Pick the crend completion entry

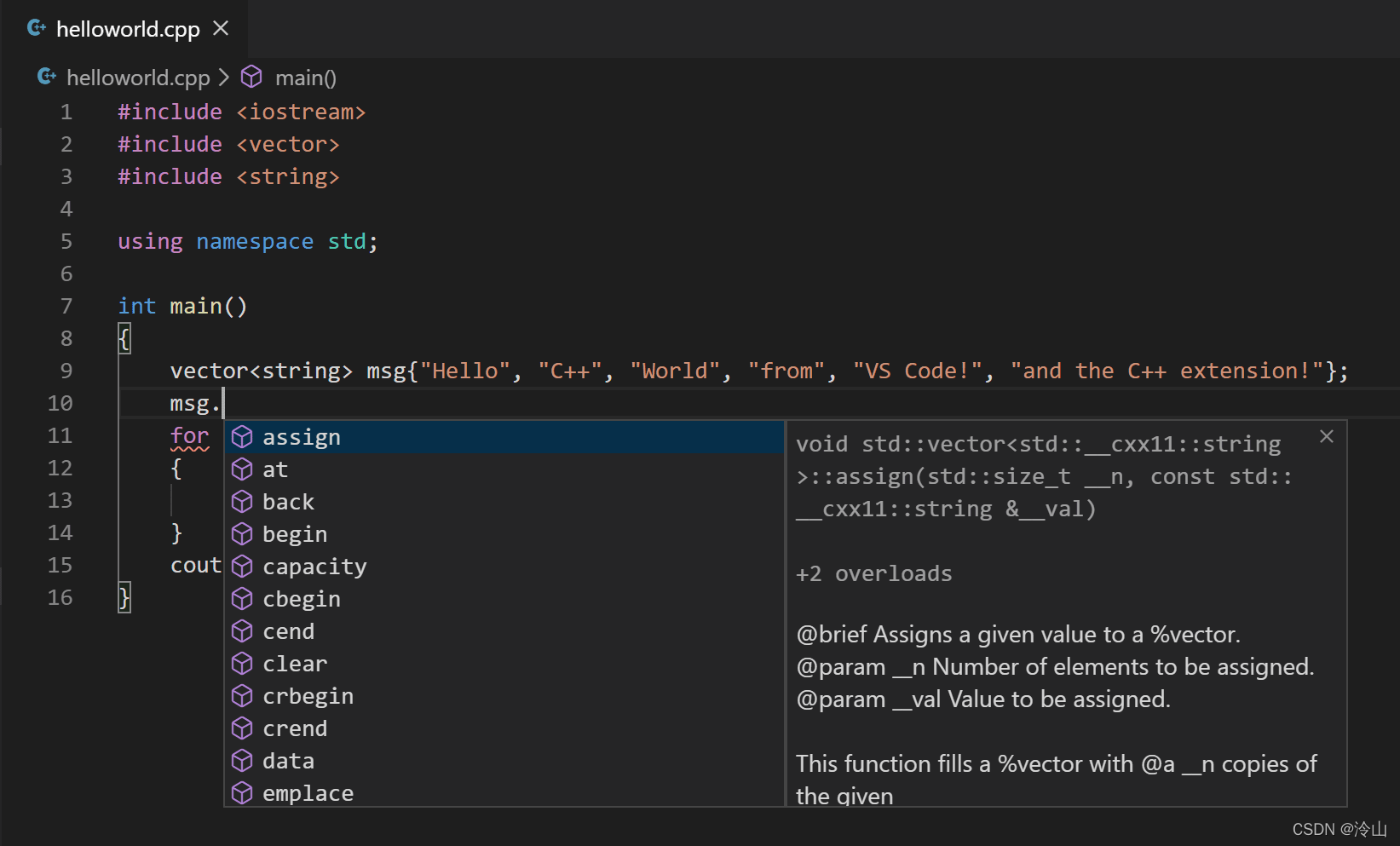pos(504,728)
